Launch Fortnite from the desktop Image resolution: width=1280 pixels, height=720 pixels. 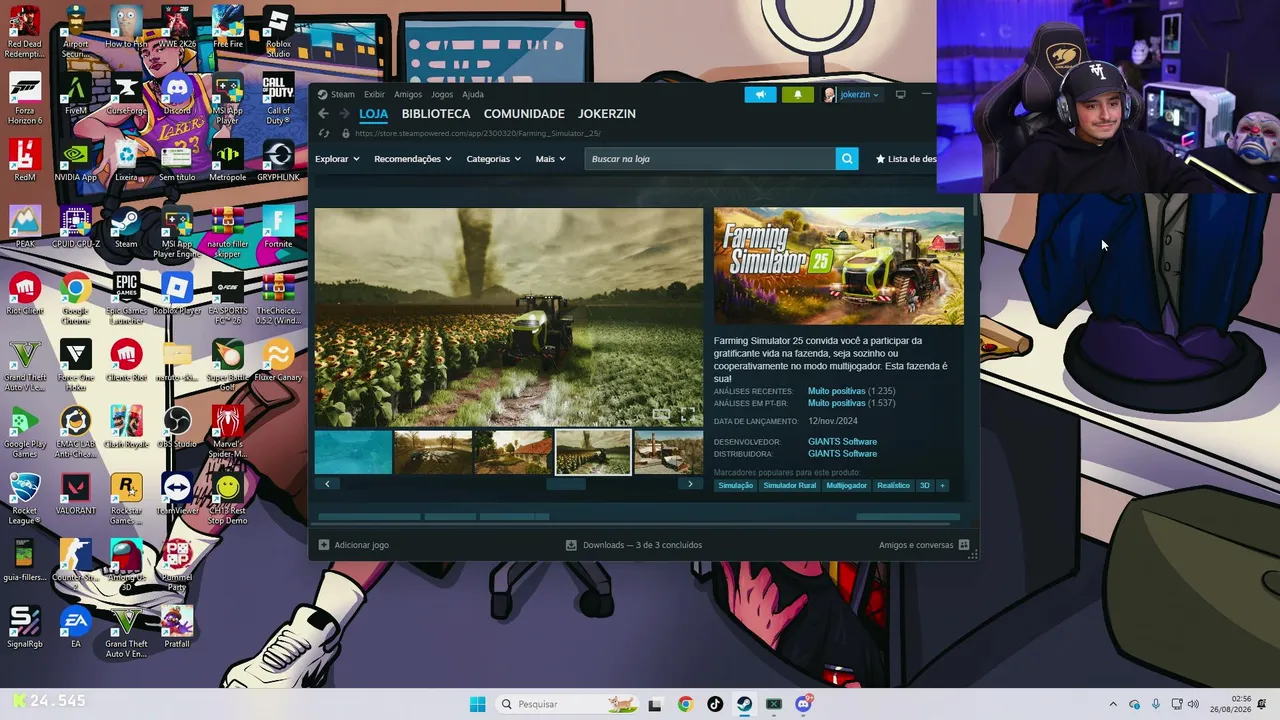click(278, 228)
